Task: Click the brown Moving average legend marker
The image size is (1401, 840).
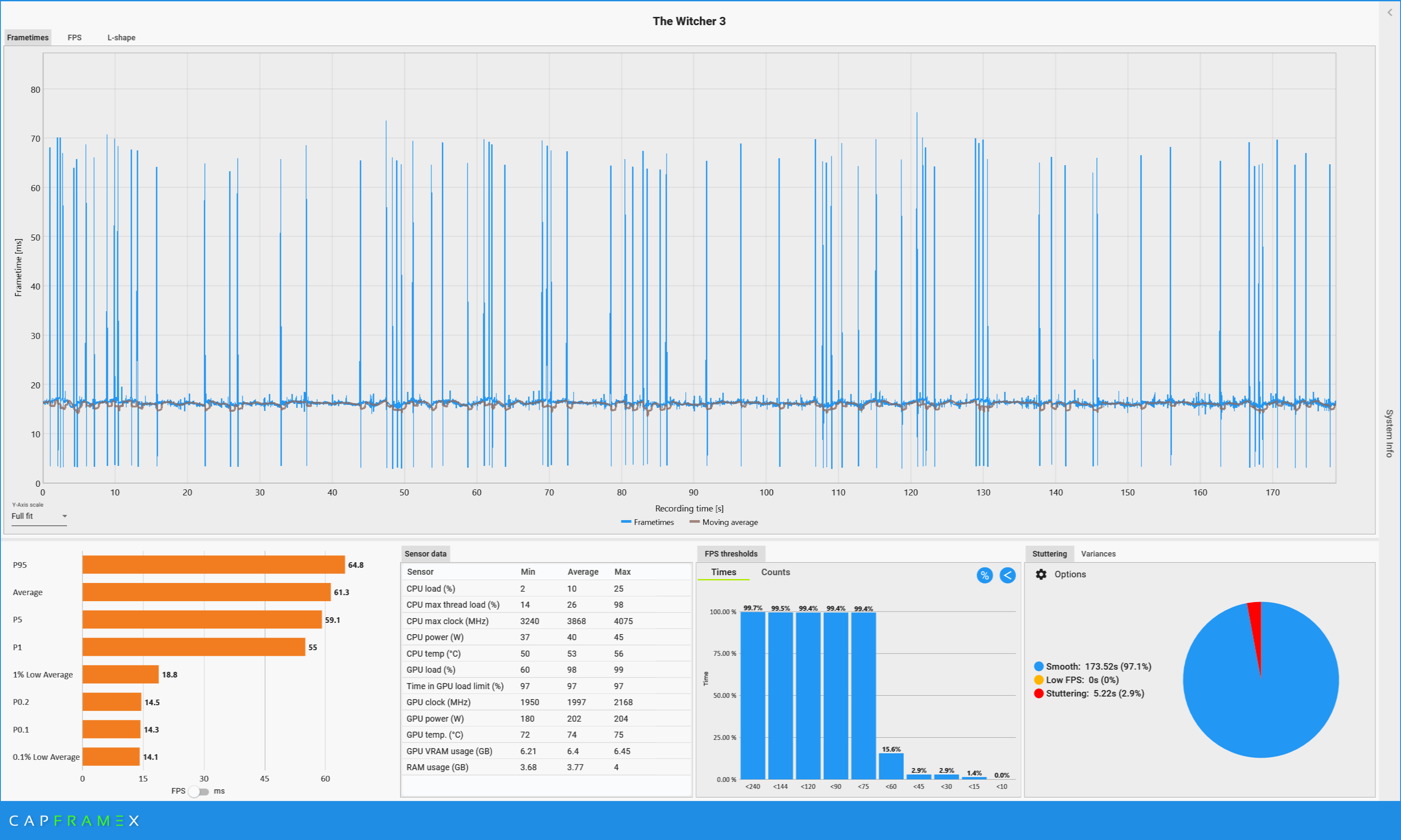Action: [694, 522]
